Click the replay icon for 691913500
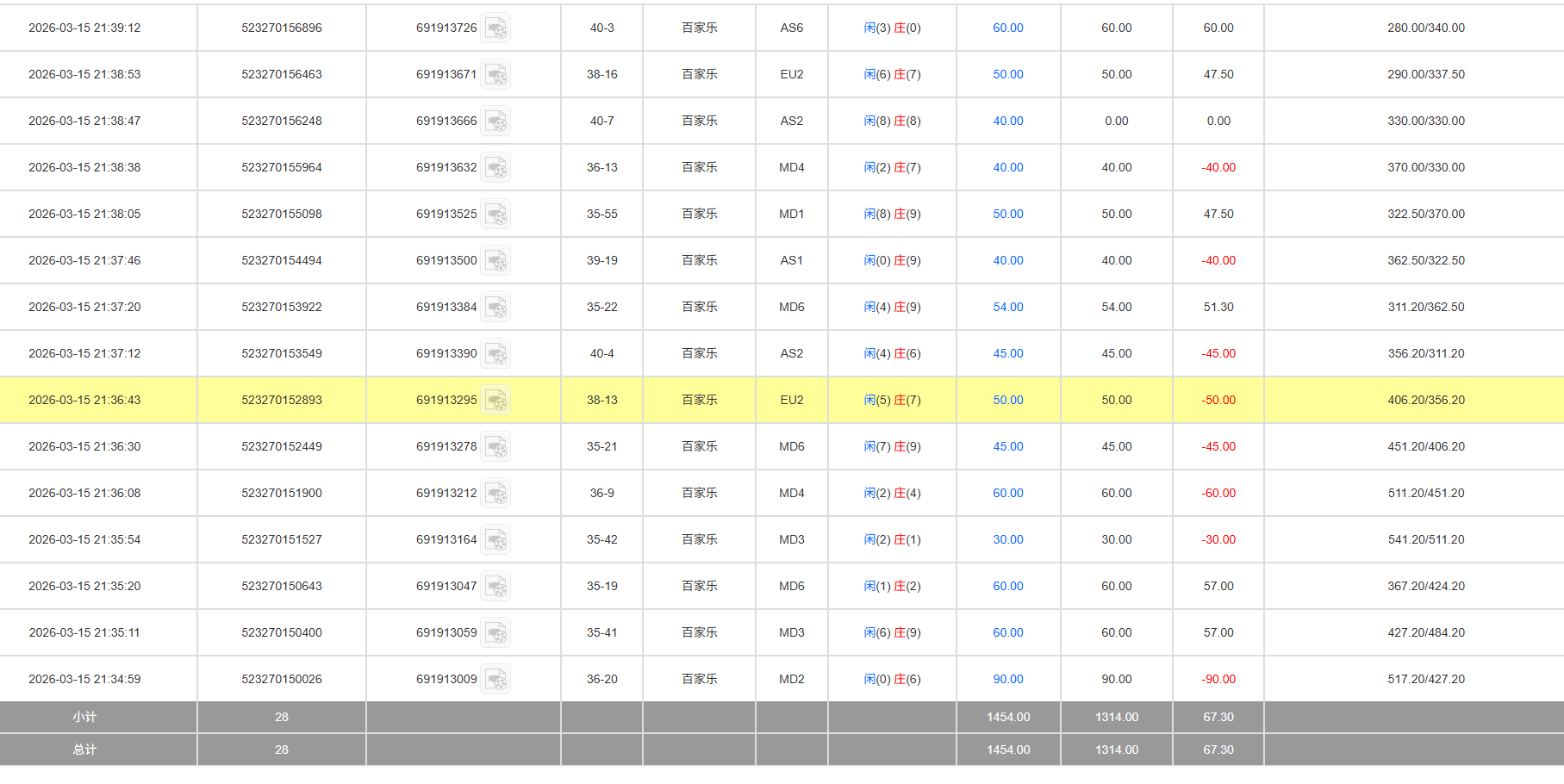 [x=495, y=261]
